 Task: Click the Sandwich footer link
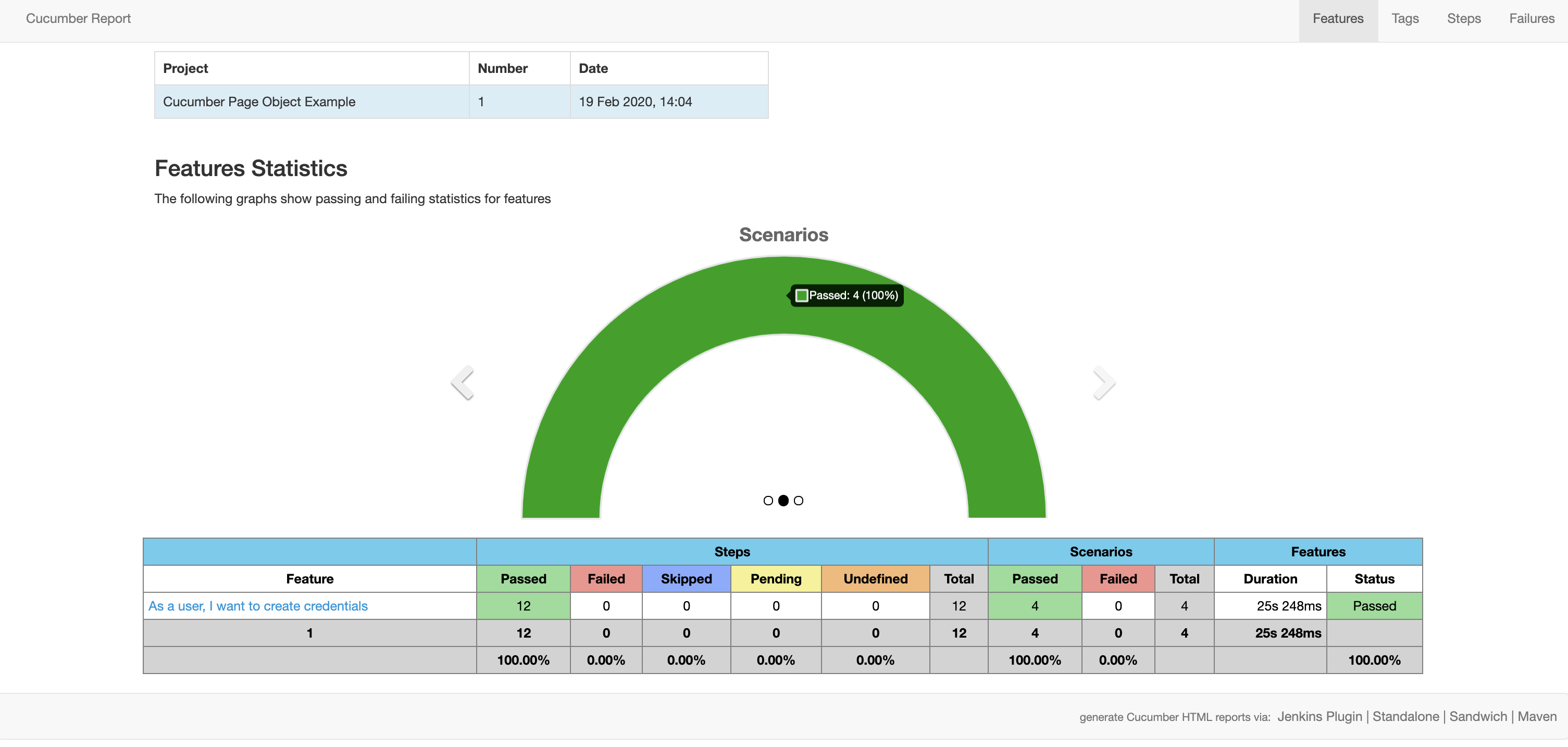(1477, 717)
